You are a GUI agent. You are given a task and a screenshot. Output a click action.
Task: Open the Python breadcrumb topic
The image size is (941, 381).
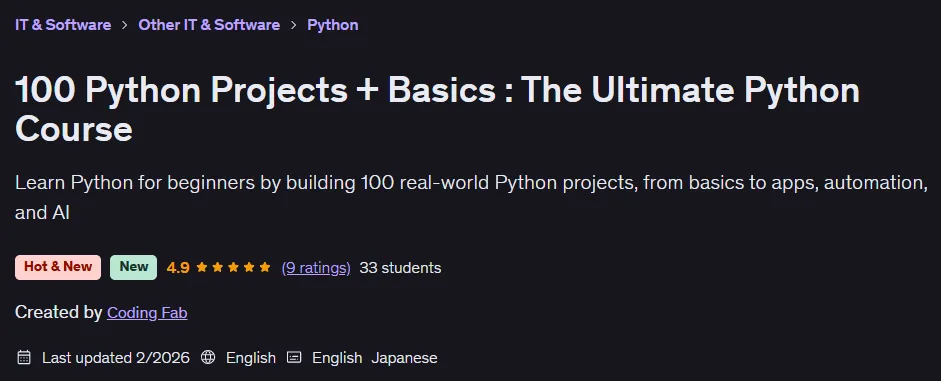[332, 25]
